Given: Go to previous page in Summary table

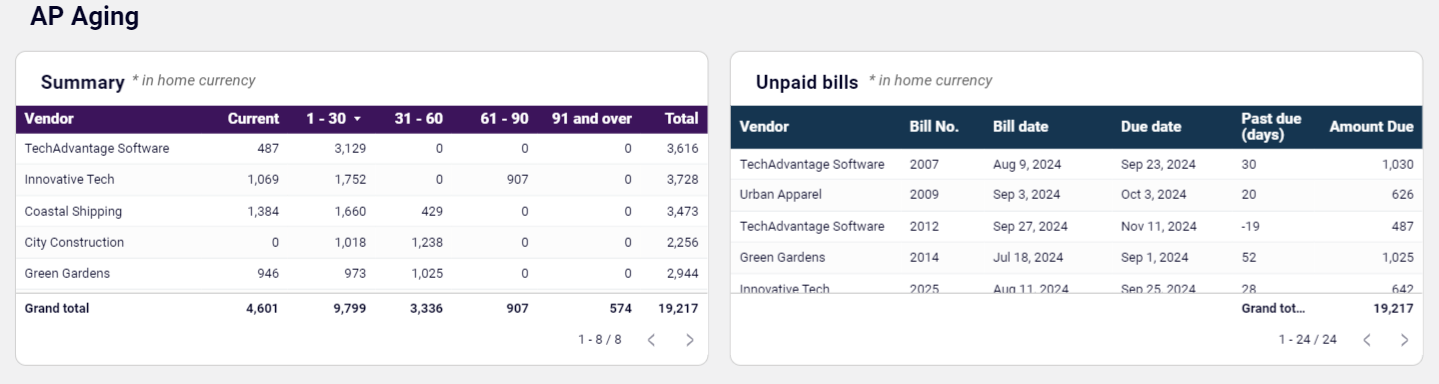Looking at the screenshot, I should tap(652, 340).
